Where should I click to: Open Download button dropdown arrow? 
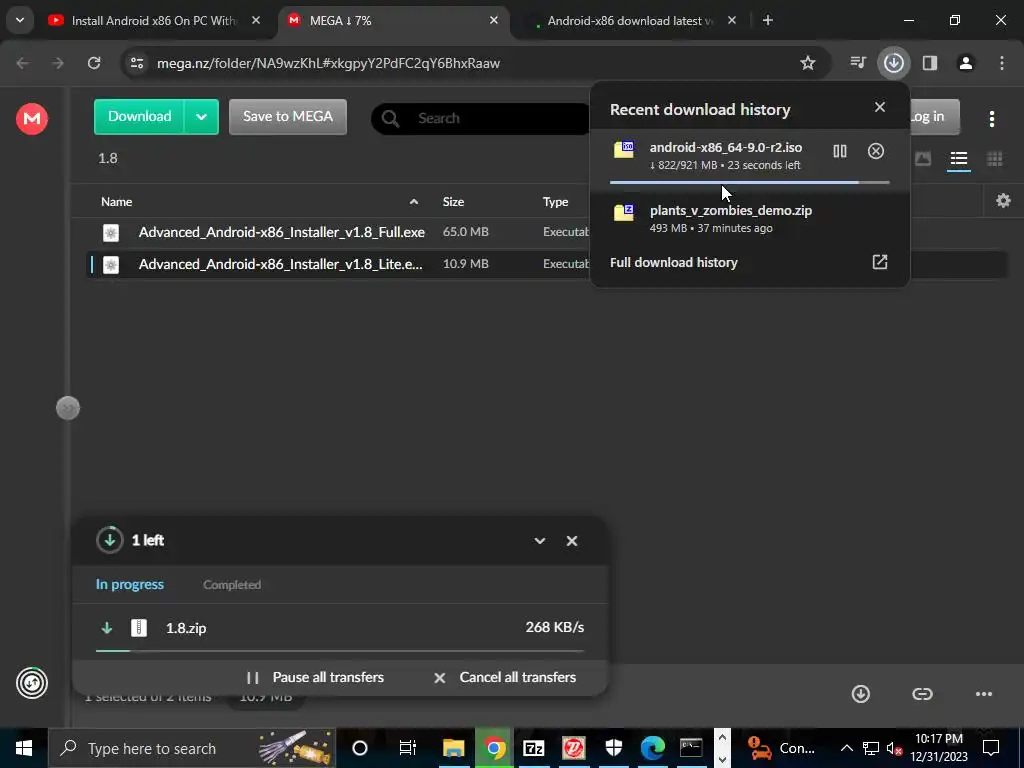(x=201, y=117)
